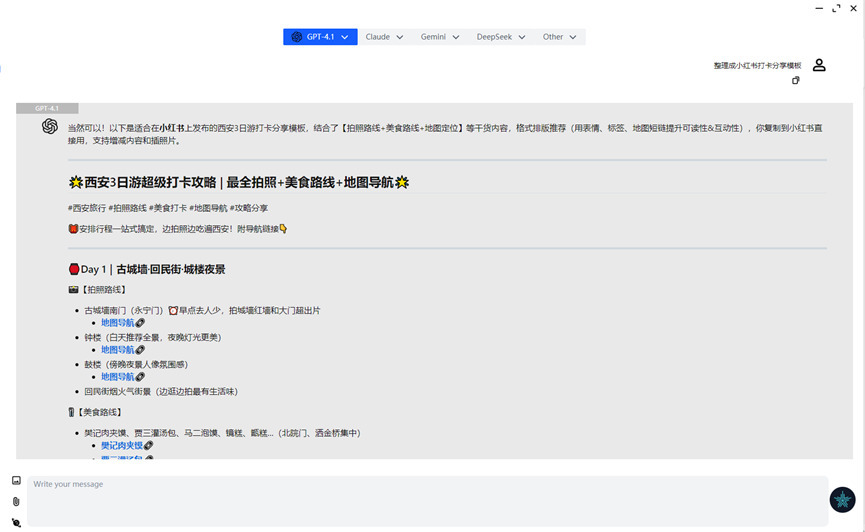
Task: Open the Gemini model dropdown
Action: [440, 37]
